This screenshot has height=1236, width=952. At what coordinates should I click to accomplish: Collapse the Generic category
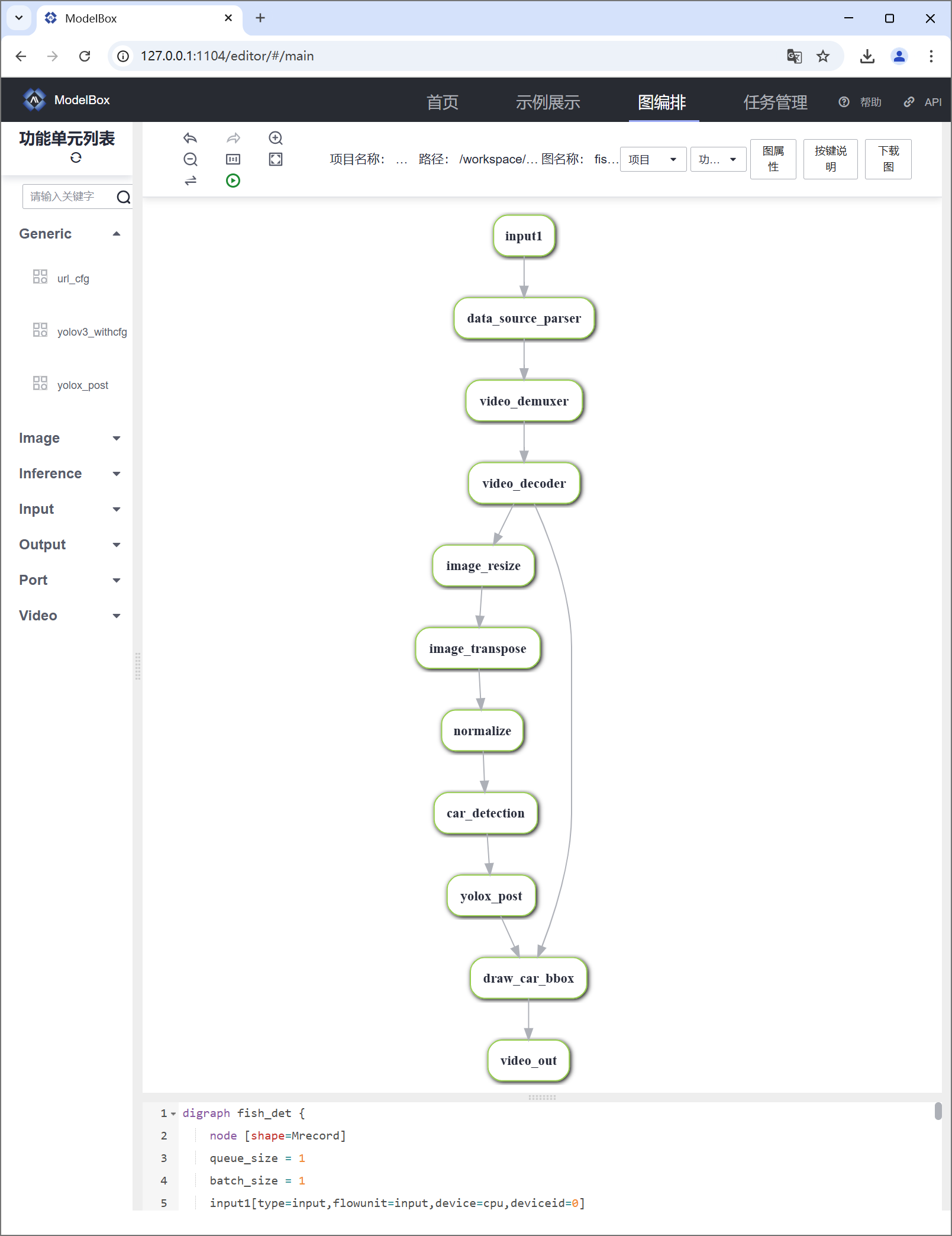117,234
